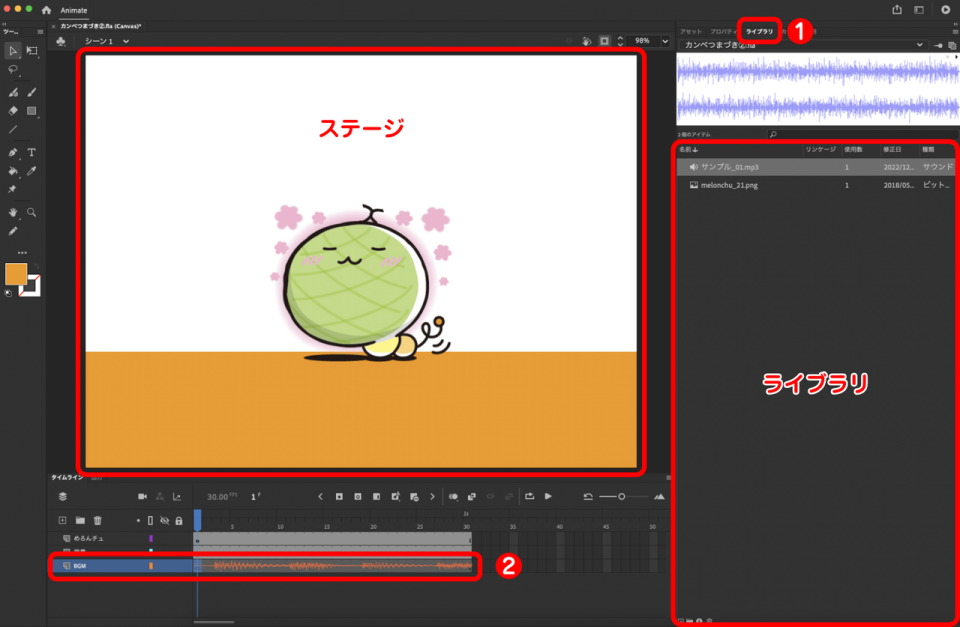960x627 pixels.
Task: Select the Pen tool
Action: pyautogui.click(x=13, y=152)
